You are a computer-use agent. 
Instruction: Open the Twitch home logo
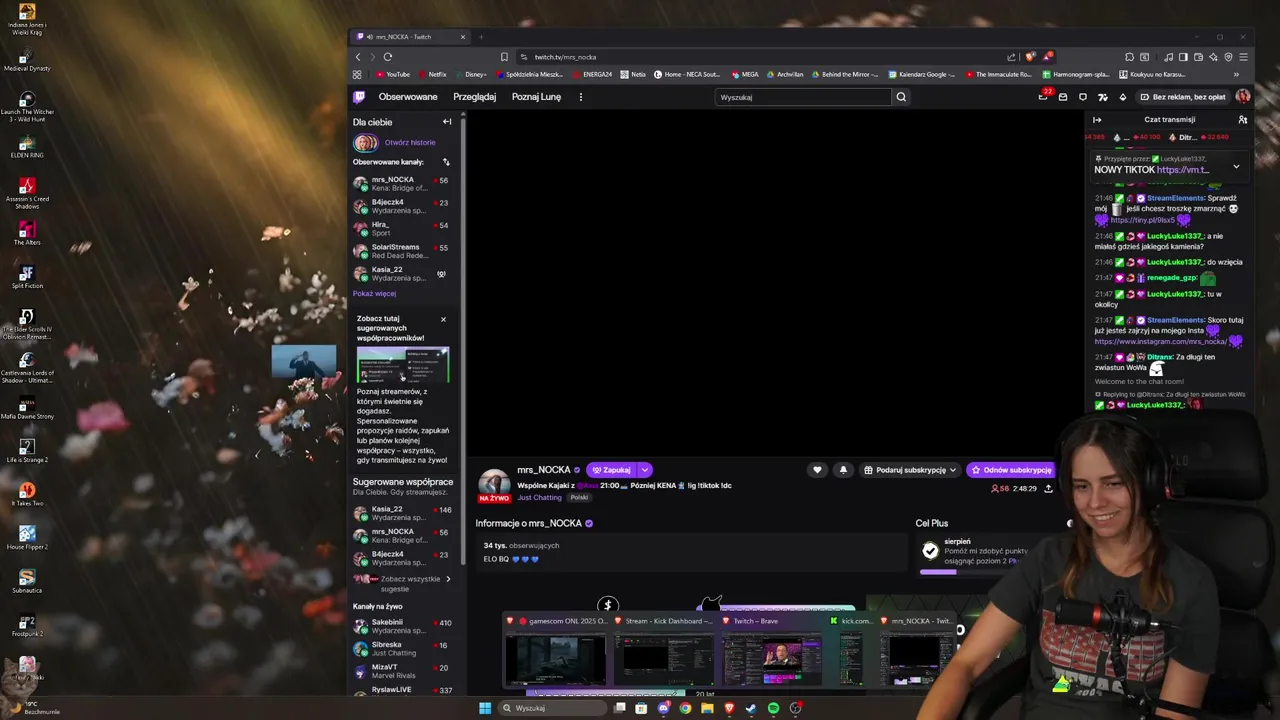359,97
